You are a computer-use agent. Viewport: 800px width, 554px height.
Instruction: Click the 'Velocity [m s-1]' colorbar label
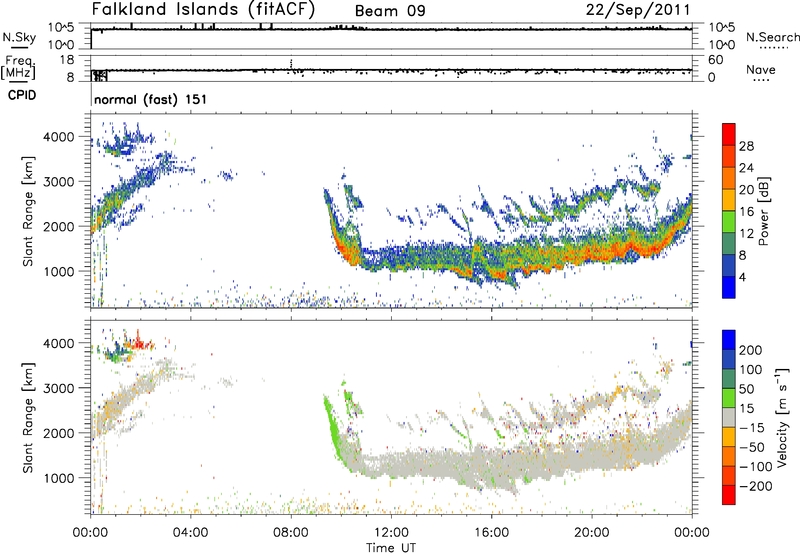(781, 417)
